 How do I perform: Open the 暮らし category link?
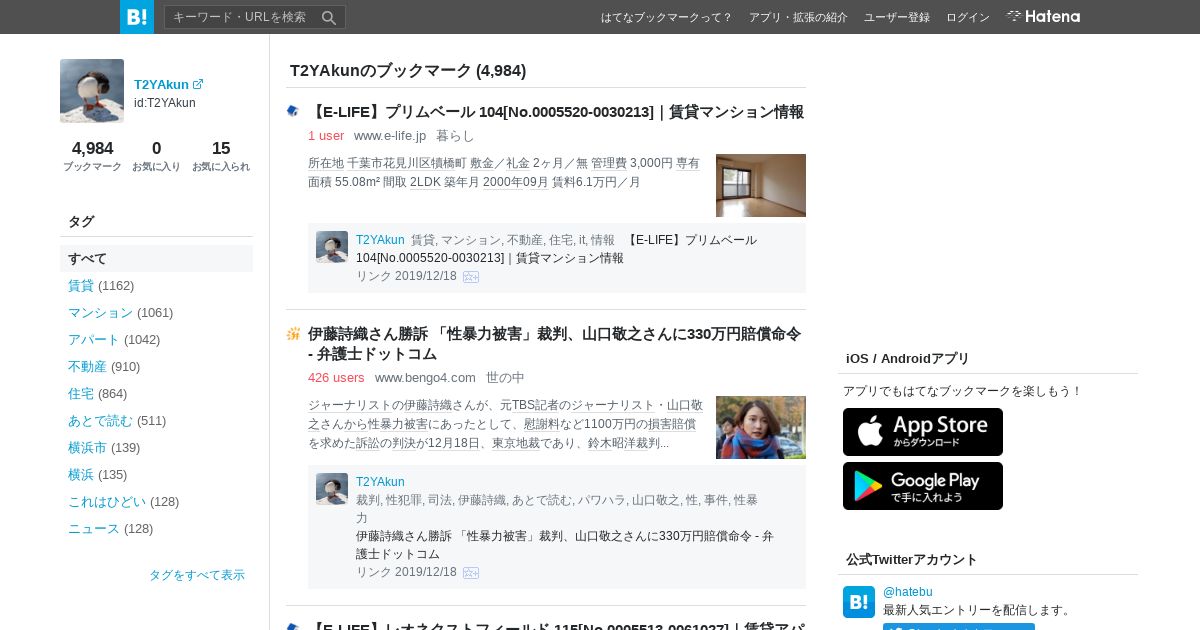point(455,135)
